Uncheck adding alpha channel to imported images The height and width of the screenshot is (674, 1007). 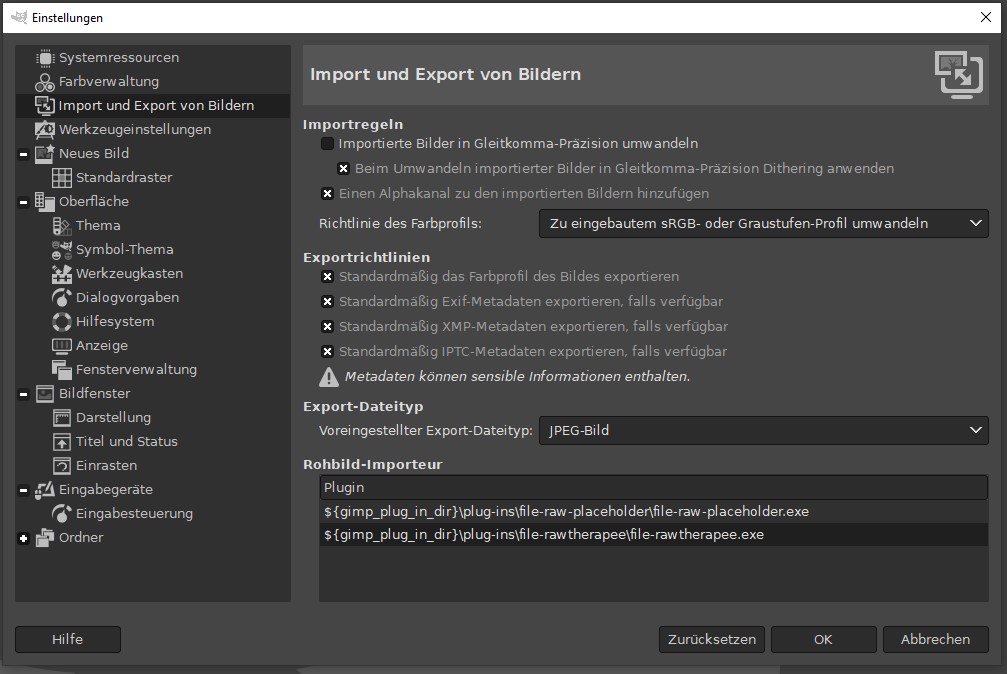pyautogui.click(x=327, y=194)
